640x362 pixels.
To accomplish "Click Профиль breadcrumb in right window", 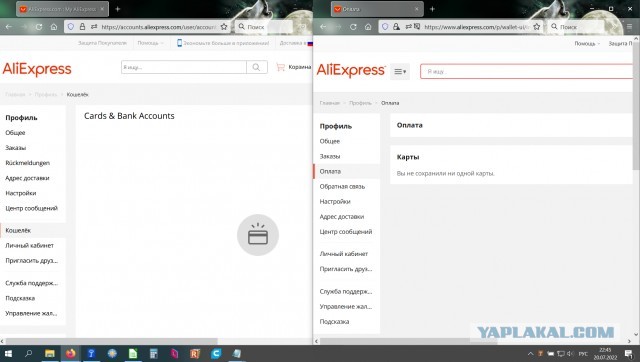I will 360,103.
